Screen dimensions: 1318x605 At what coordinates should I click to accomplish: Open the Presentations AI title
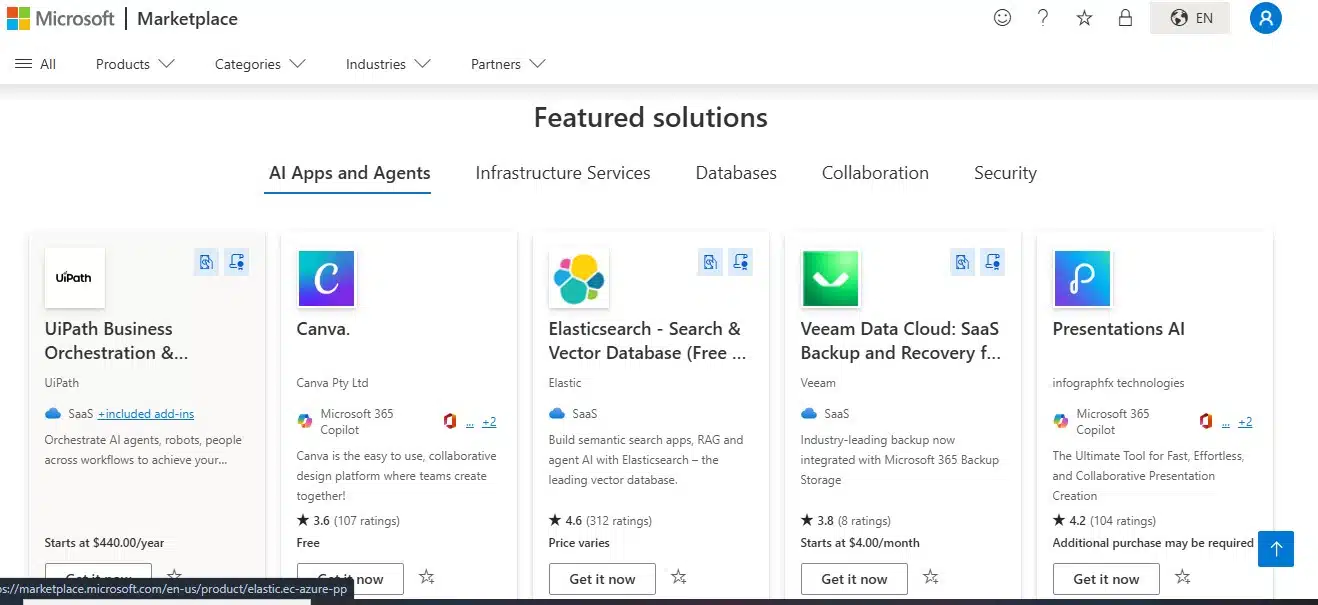(1118, 329)
